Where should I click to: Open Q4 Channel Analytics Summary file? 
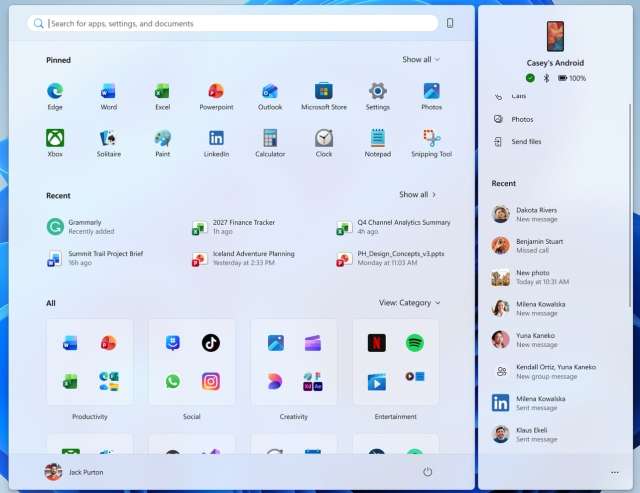pos(393,227)
